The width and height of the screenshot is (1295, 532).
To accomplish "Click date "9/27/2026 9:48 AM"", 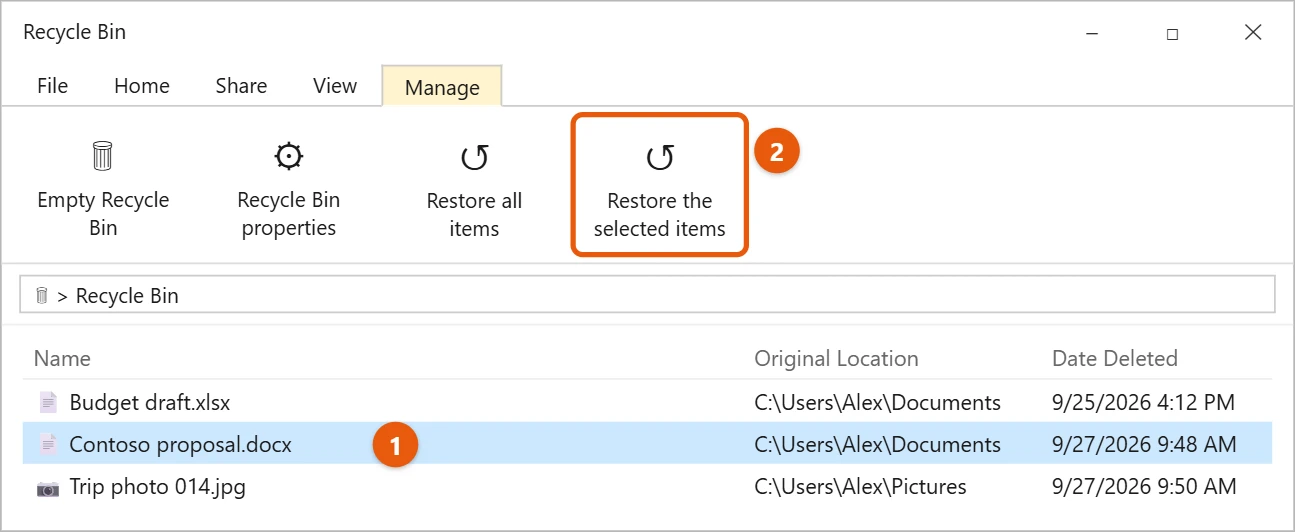I will point(1144,445).
